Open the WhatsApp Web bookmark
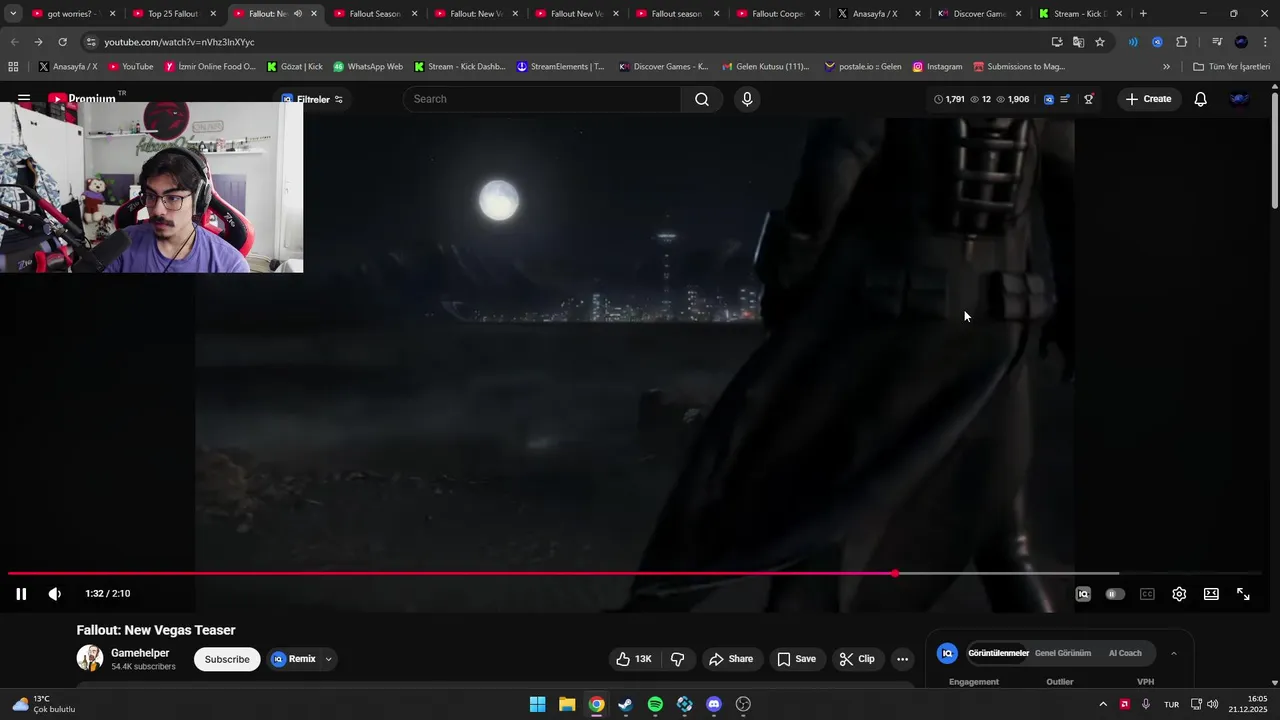The image size is (1280, 720). [x=367, y=67]
